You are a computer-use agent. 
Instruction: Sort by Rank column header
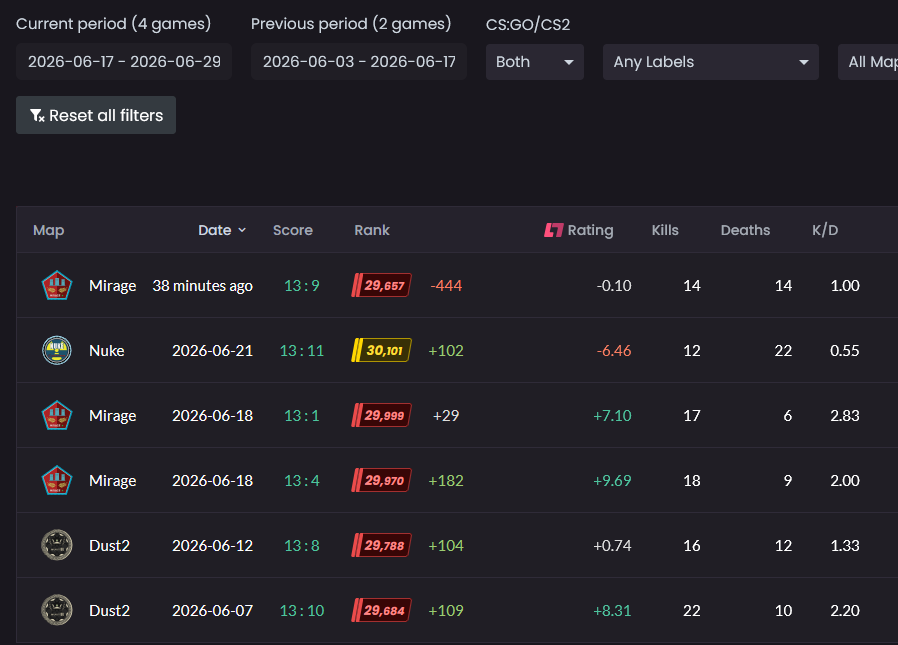[x=372, y=230]
